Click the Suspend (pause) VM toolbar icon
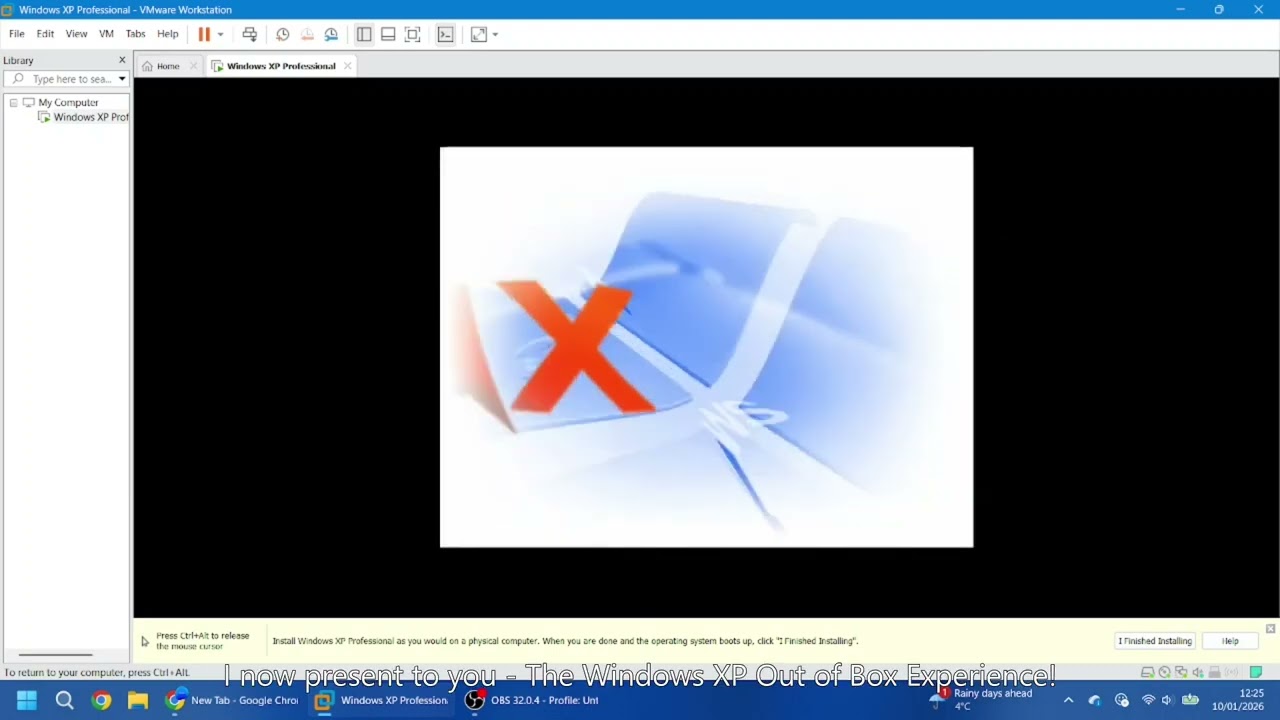Image resolution: width=1280 pixels, height=720 pixels. click(204, 34)
